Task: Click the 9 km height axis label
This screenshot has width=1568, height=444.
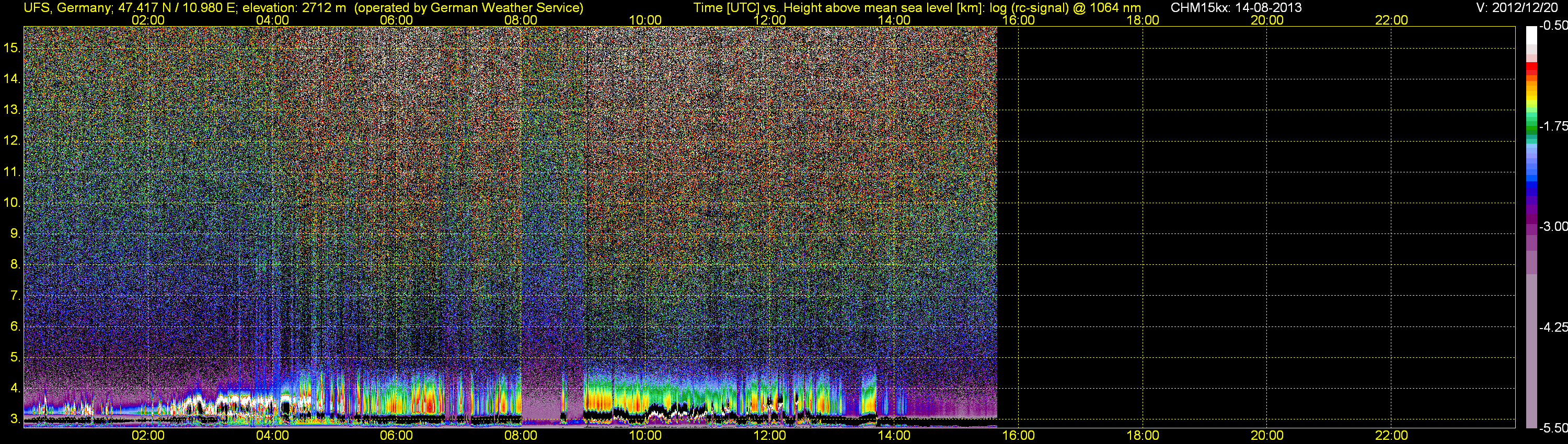Action: pyautogui.click(x=14, y=233)
